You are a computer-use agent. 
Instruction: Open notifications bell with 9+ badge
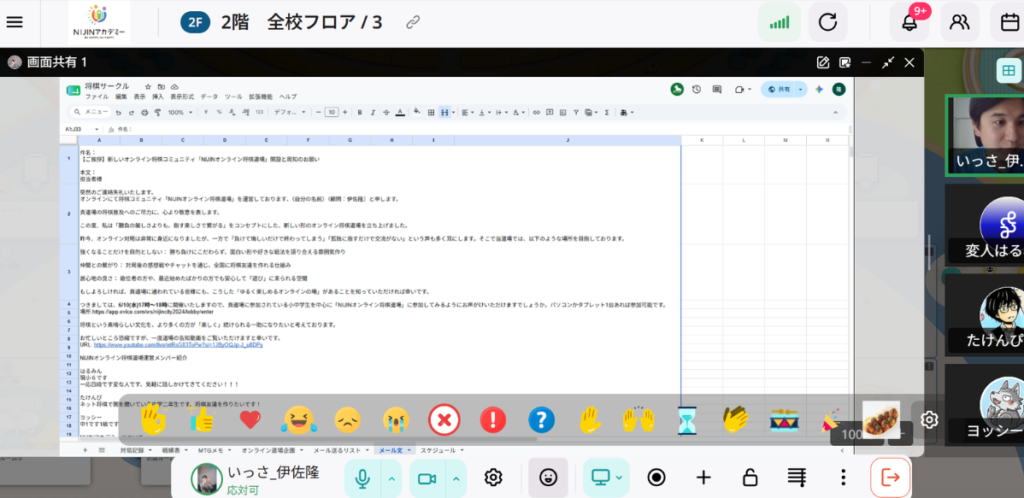coord(910,23)
